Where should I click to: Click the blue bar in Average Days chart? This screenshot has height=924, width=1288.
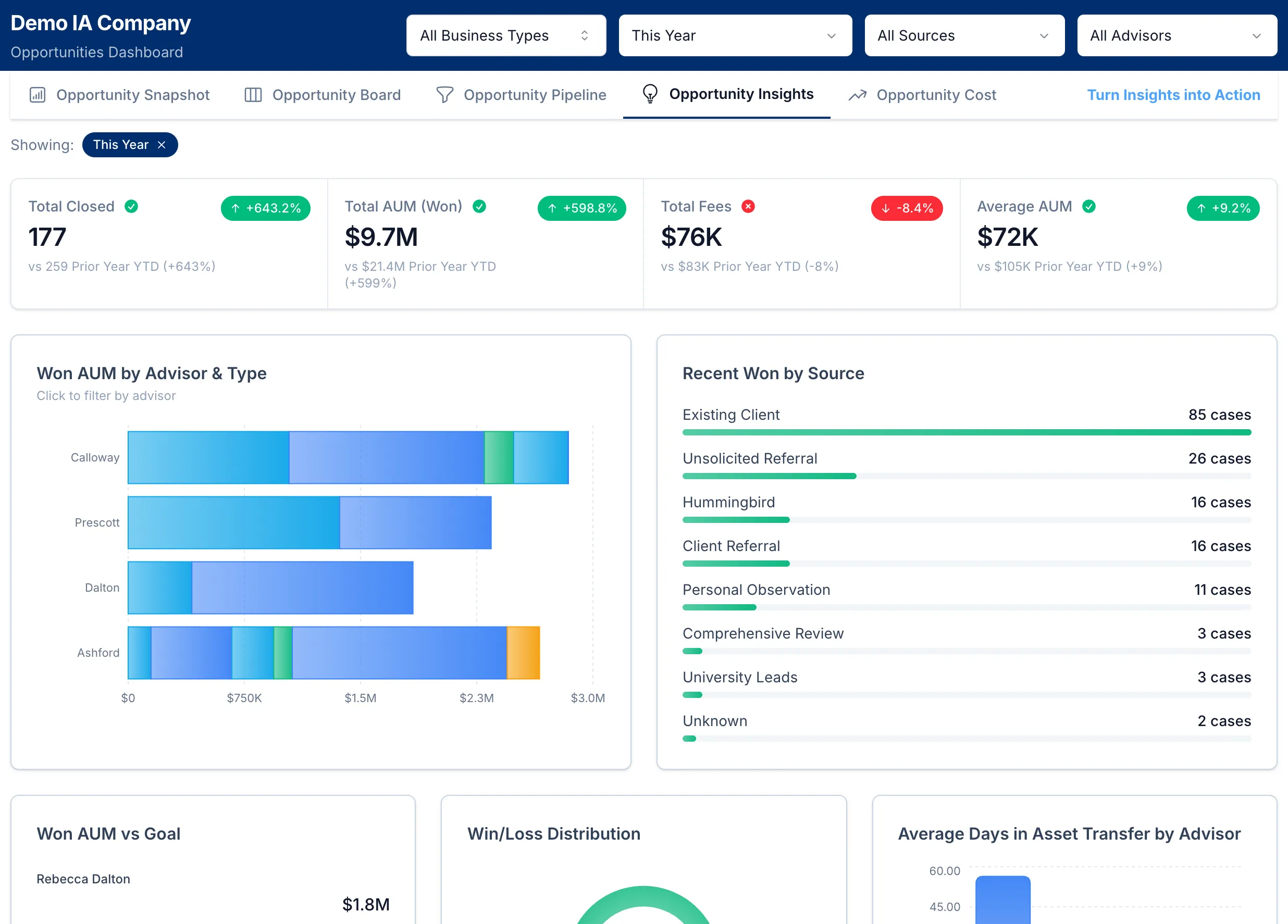click(1003, 900)
